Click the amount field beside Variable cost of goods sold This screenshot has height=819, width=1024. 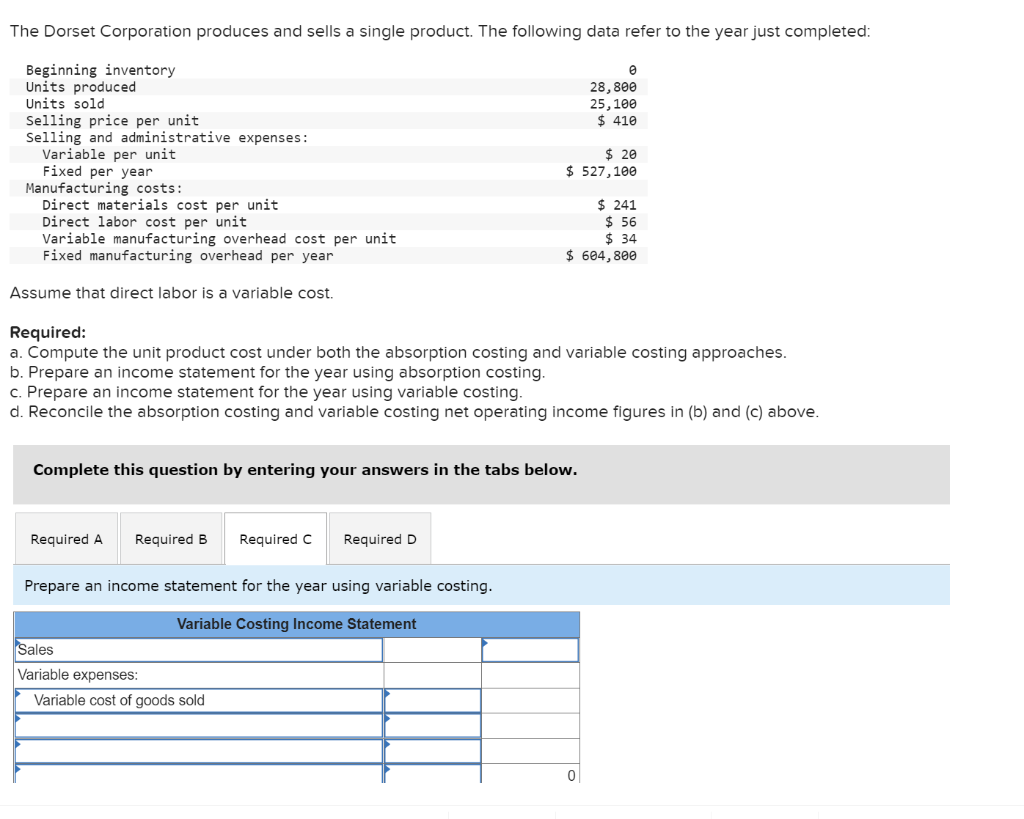pyautogui.click(x=432, y=699)
